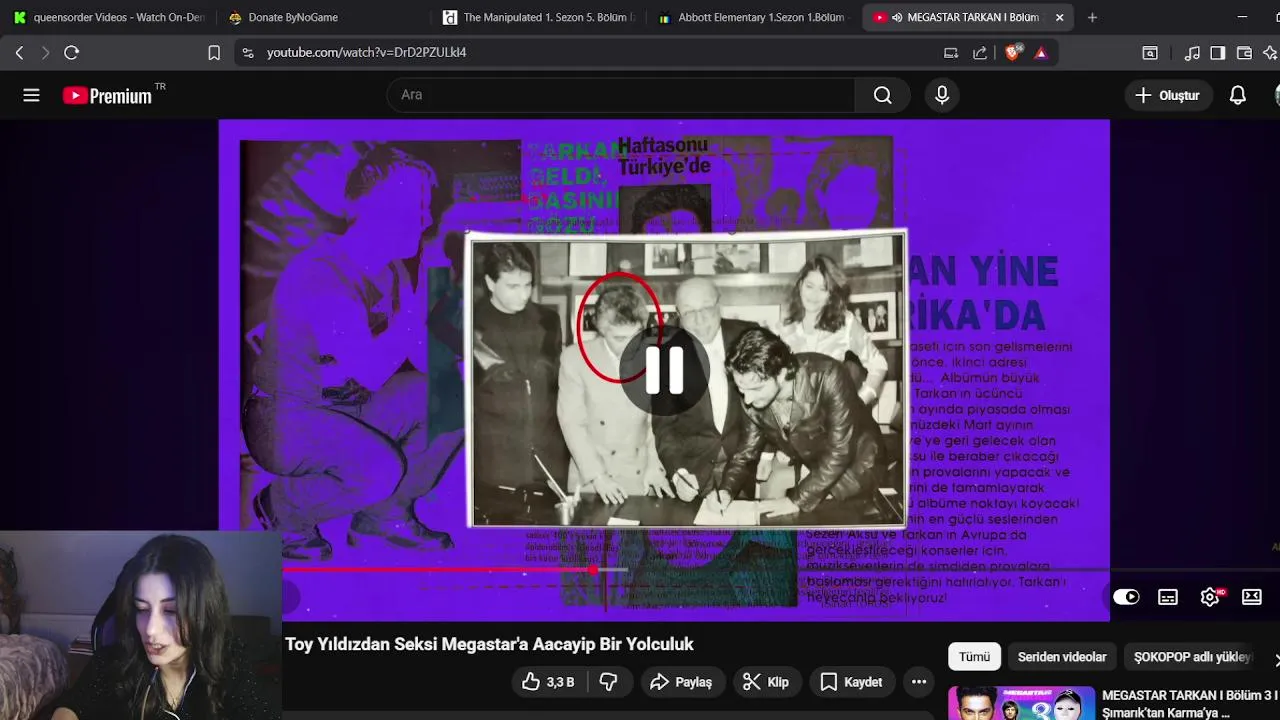Bookmark this page icon
The height and width of the screenshot is (720, 1280).
click(x=214, y=53)
